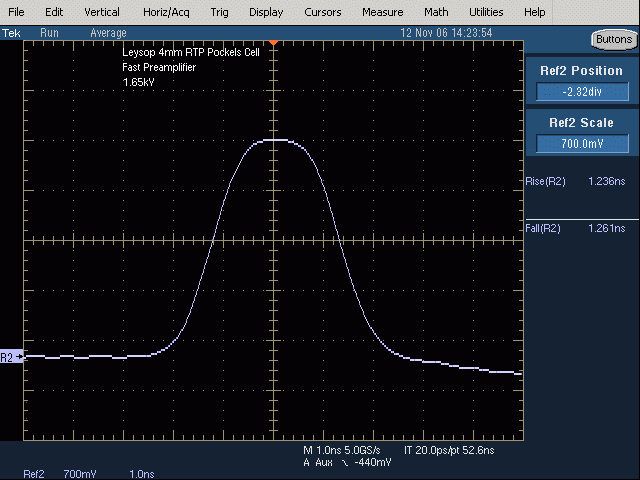640x480 pixels.
Task: Click the Ref2 Scale heading
Action: pyautogui.click(x=582, y=122)
